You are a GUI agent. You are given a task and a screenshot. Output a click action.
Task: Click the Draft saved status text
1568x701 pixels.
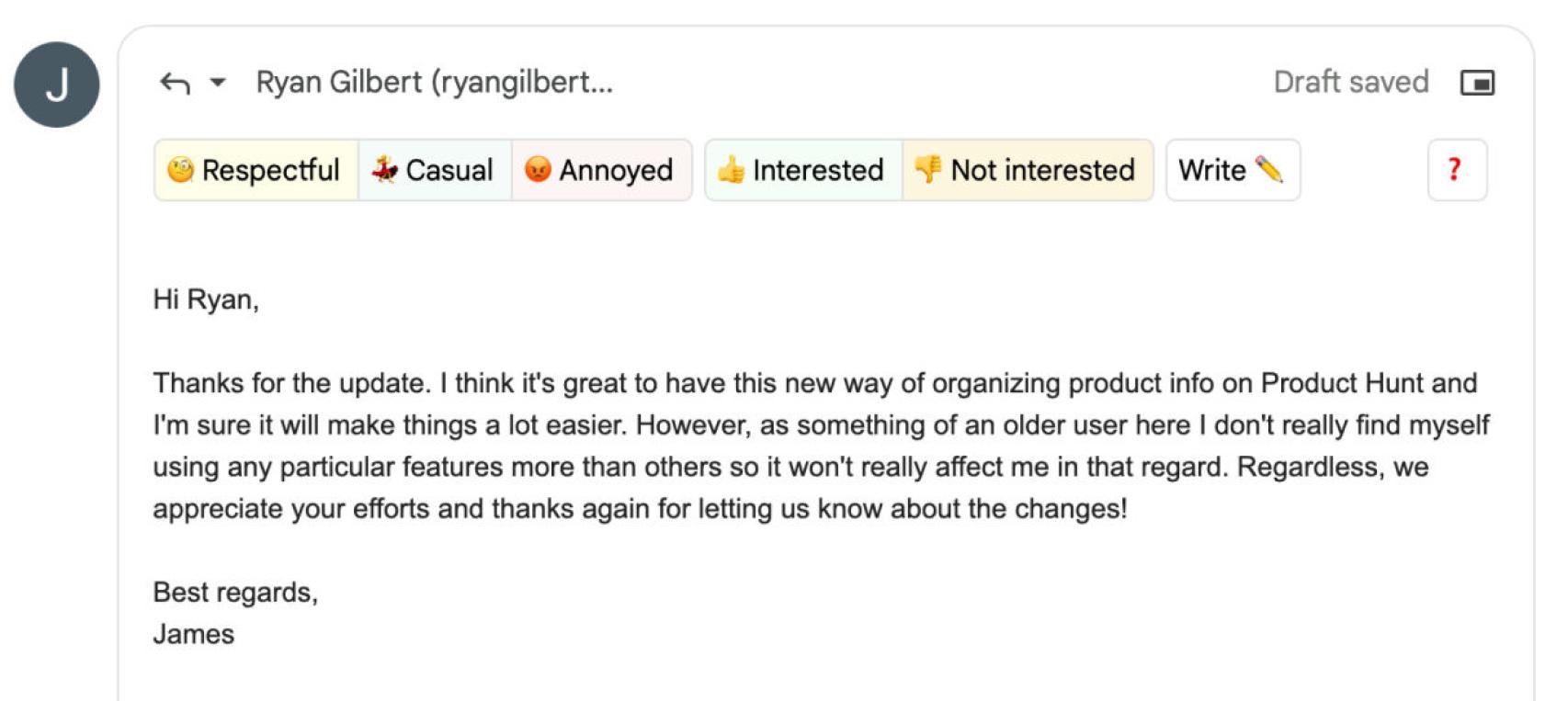1350,83
